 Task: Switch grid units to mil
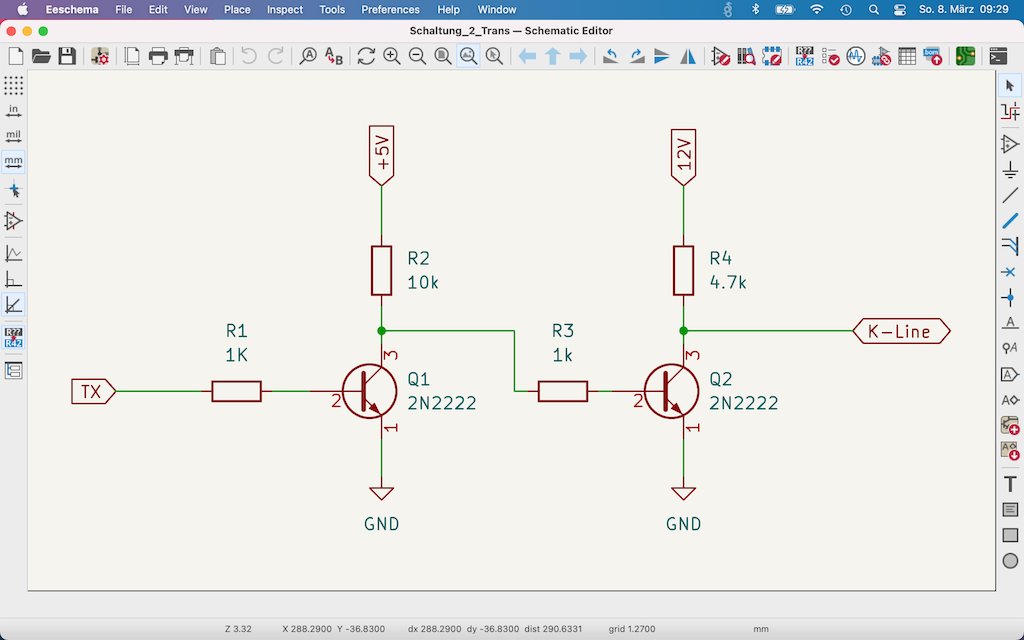pyautogui.click(x=13, y=136)
